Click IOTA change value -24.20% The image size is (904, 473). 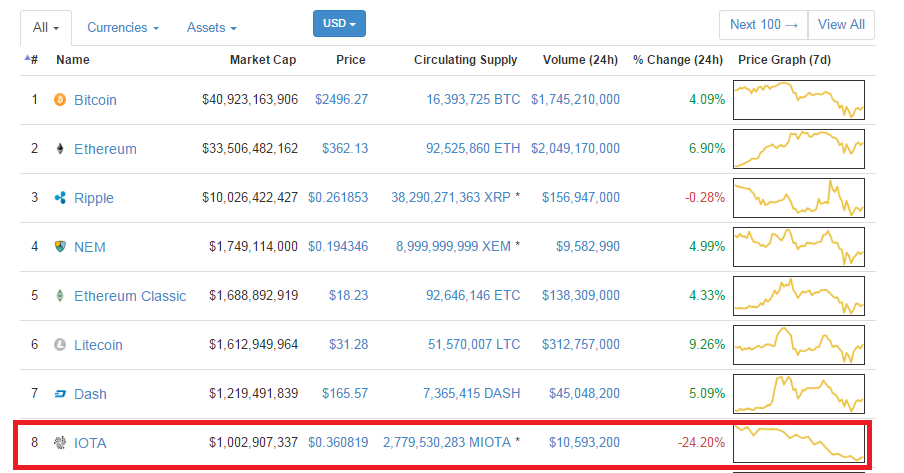pos(701,442)
